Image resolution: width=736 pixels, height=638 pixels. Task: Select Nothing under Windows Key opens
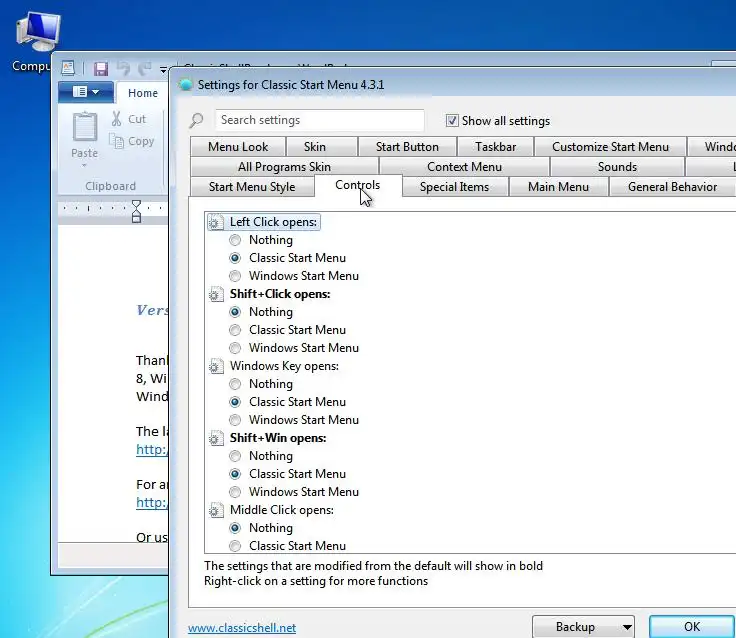235,384
